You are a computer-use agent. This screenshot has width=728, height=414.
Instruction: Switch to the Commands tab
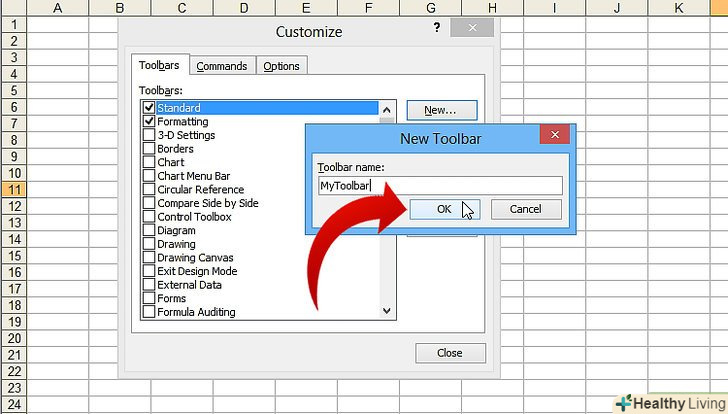pyautogui.click(x=221, y=66)
